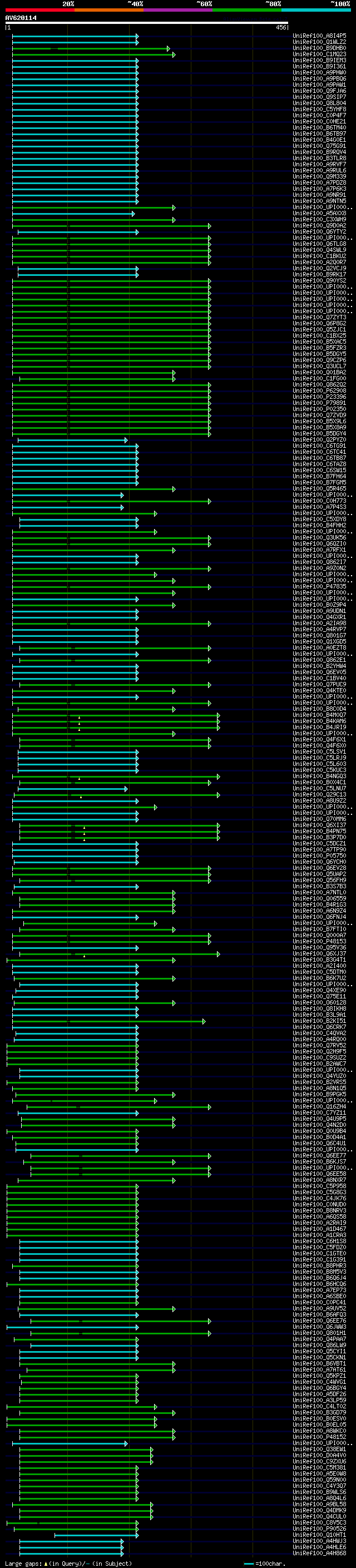
Task: Click the UniRef100_C5YHF8 label
Action: [319, 110]
